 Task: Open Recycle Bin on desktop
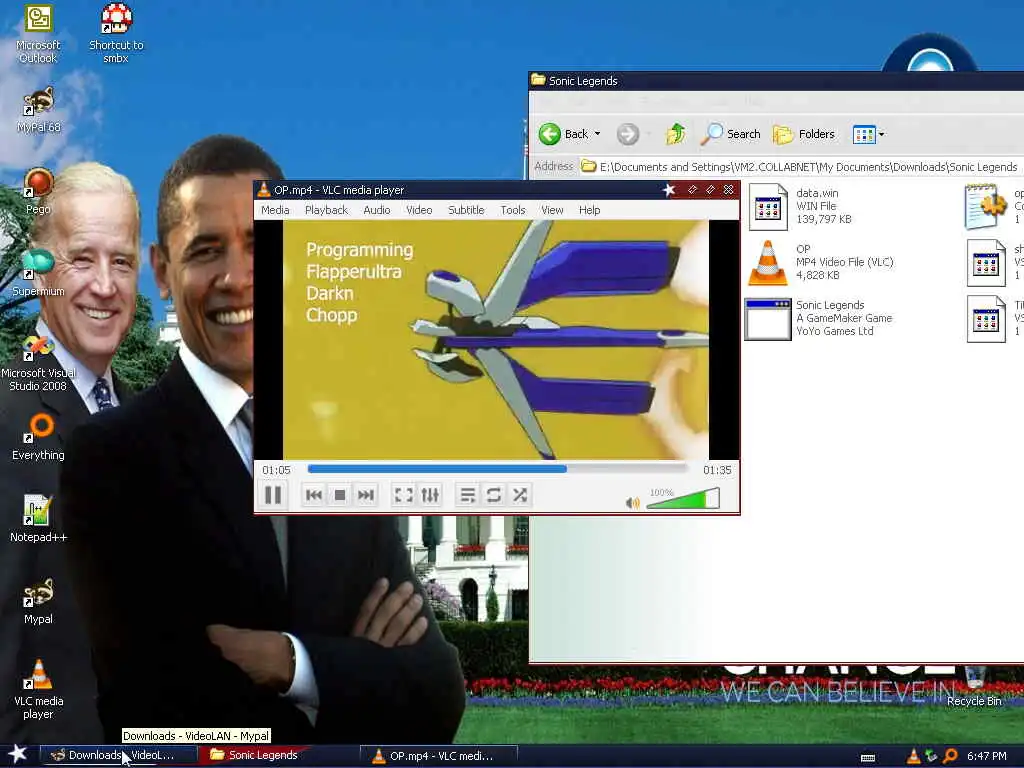[x=974, y=685]
